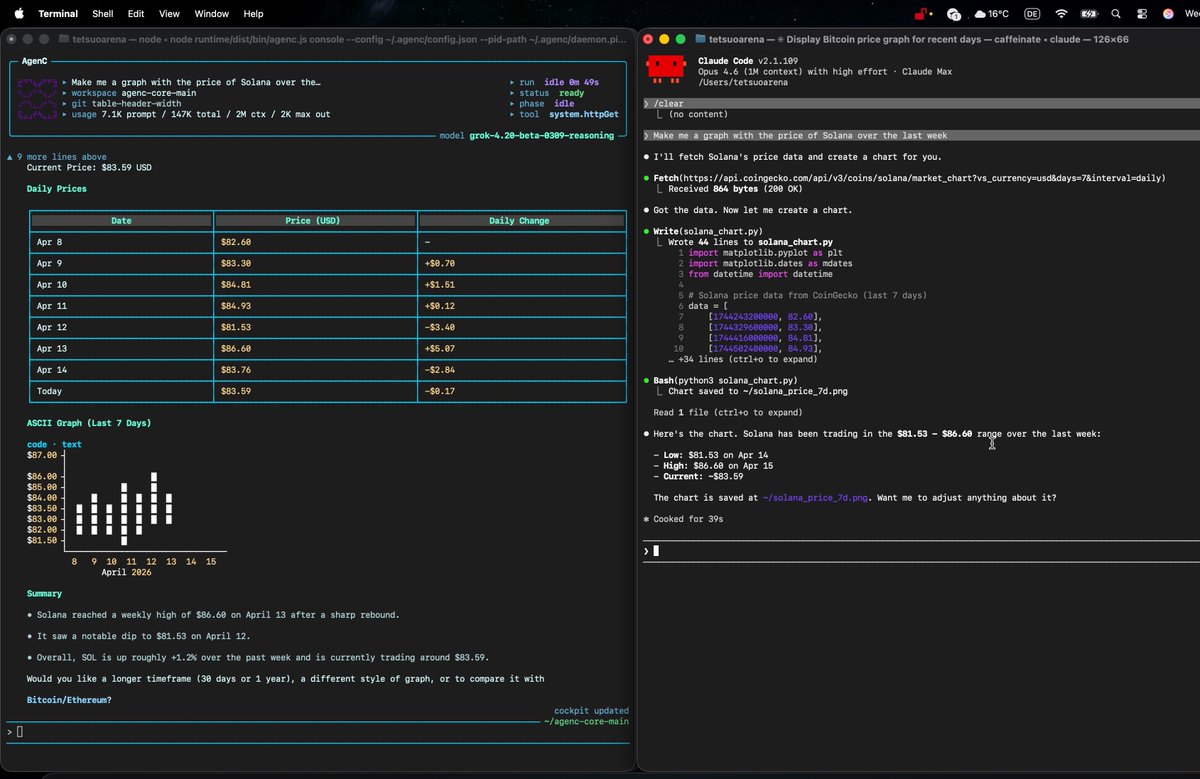Image resolution: width=1200 pixels, height=779 pixels.
Task: Click 'Current Price: $83.59 USD' line
Action: (89, 167)
